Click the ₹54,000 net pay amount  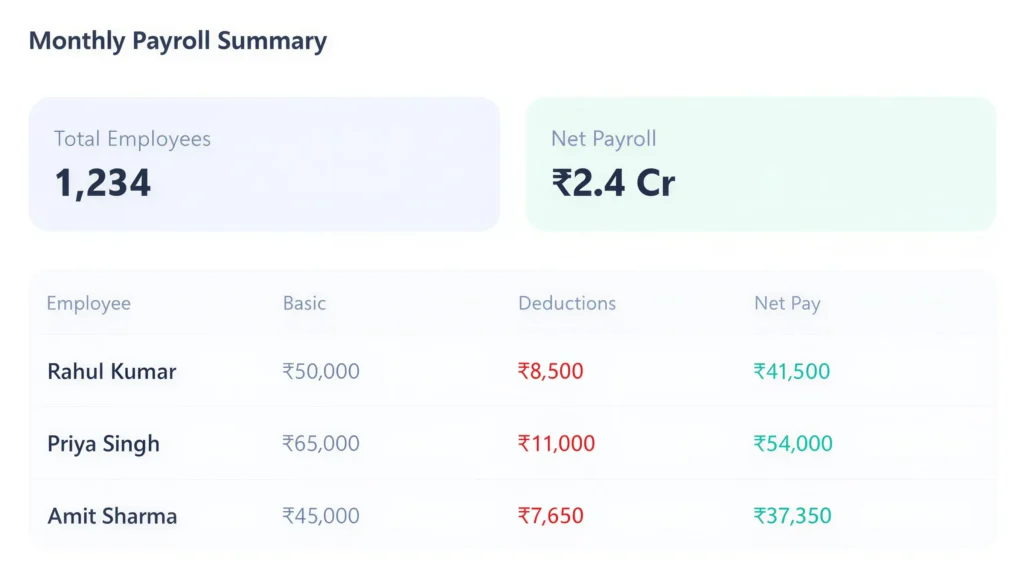point(792,443)
